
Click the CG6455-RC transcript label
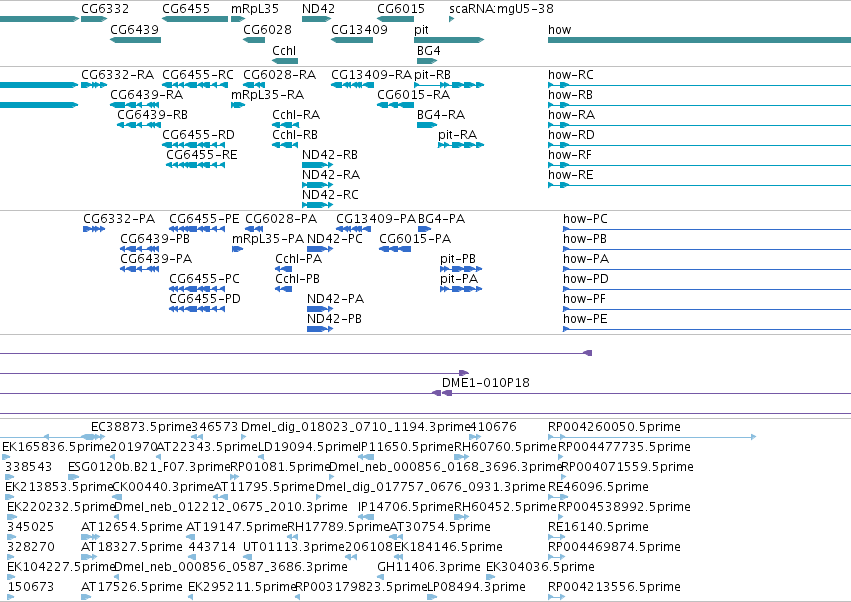198,74
